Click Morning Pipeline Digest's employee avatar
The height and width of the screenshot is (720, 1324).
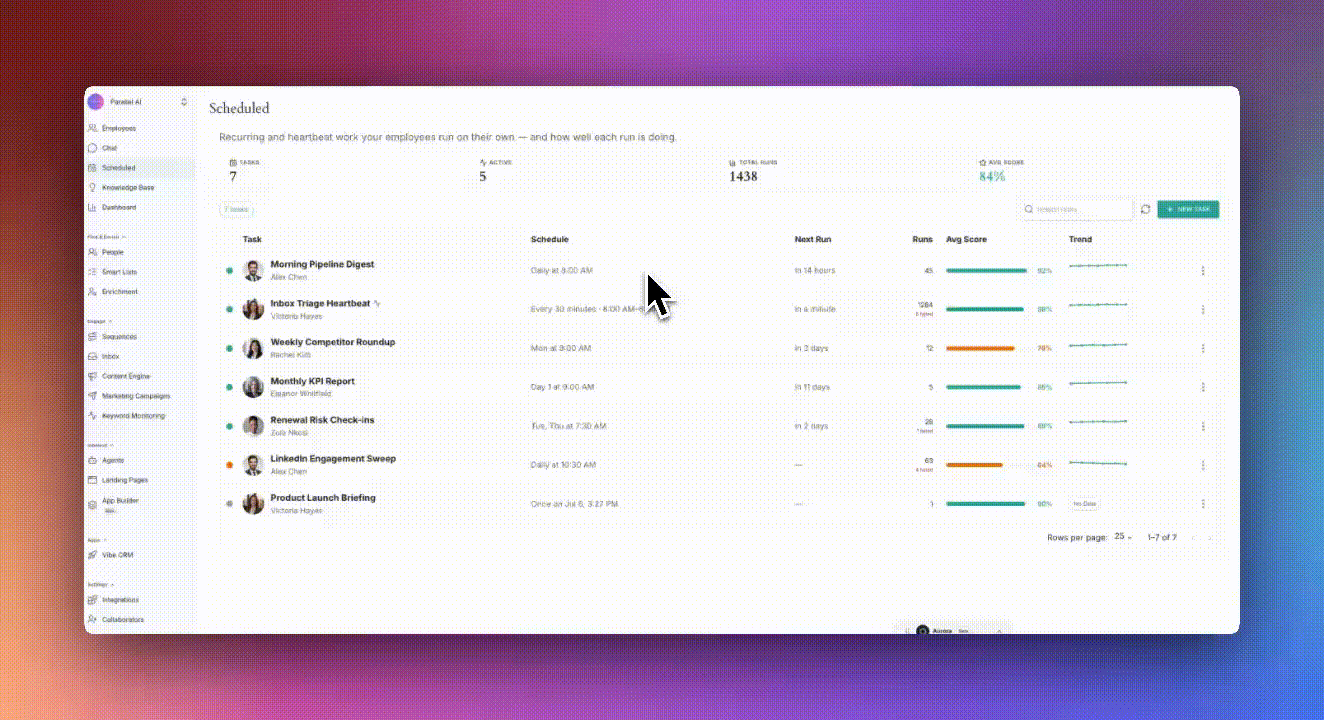coord(253,271)
